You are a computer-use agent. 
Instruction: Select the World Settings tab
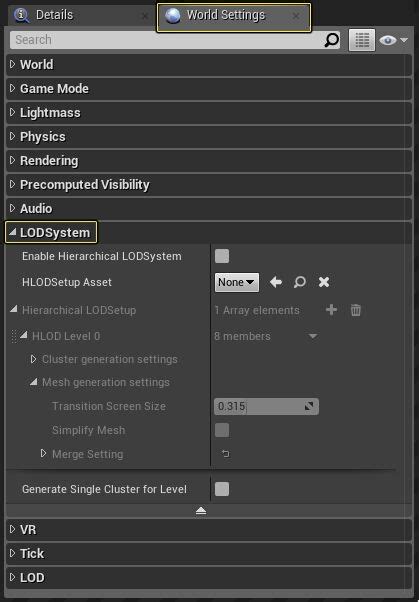pos(234,17)
